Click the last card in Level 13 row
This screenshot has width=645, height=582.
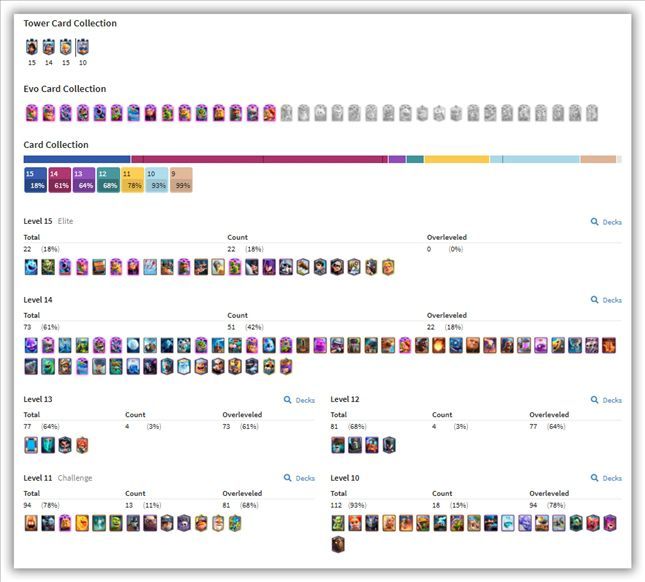(82, 445)
